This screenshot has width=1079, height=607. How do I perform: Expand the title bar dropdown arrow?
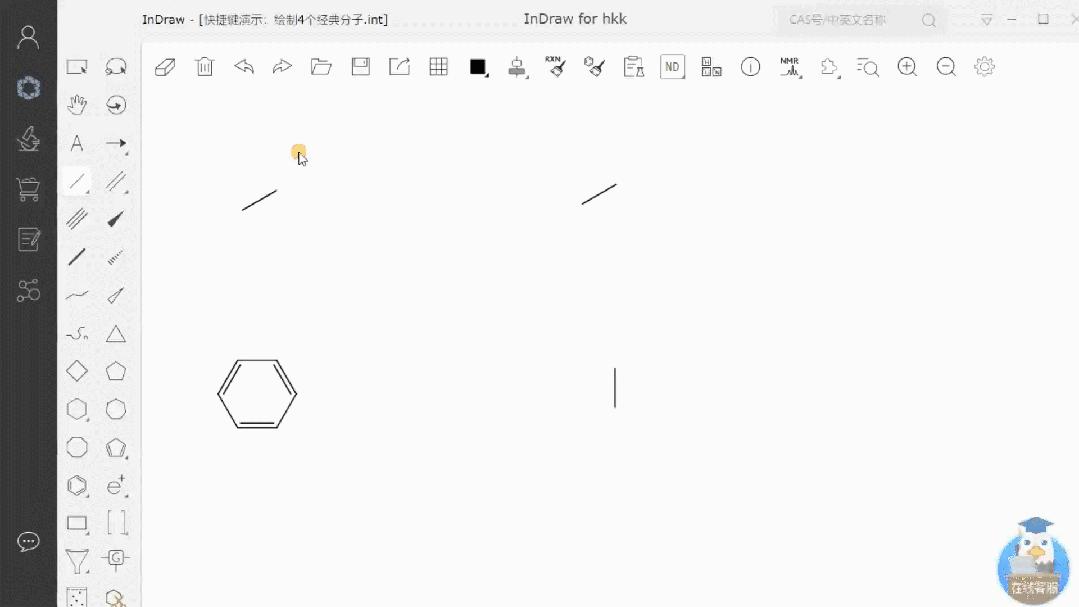pos(987,19)
